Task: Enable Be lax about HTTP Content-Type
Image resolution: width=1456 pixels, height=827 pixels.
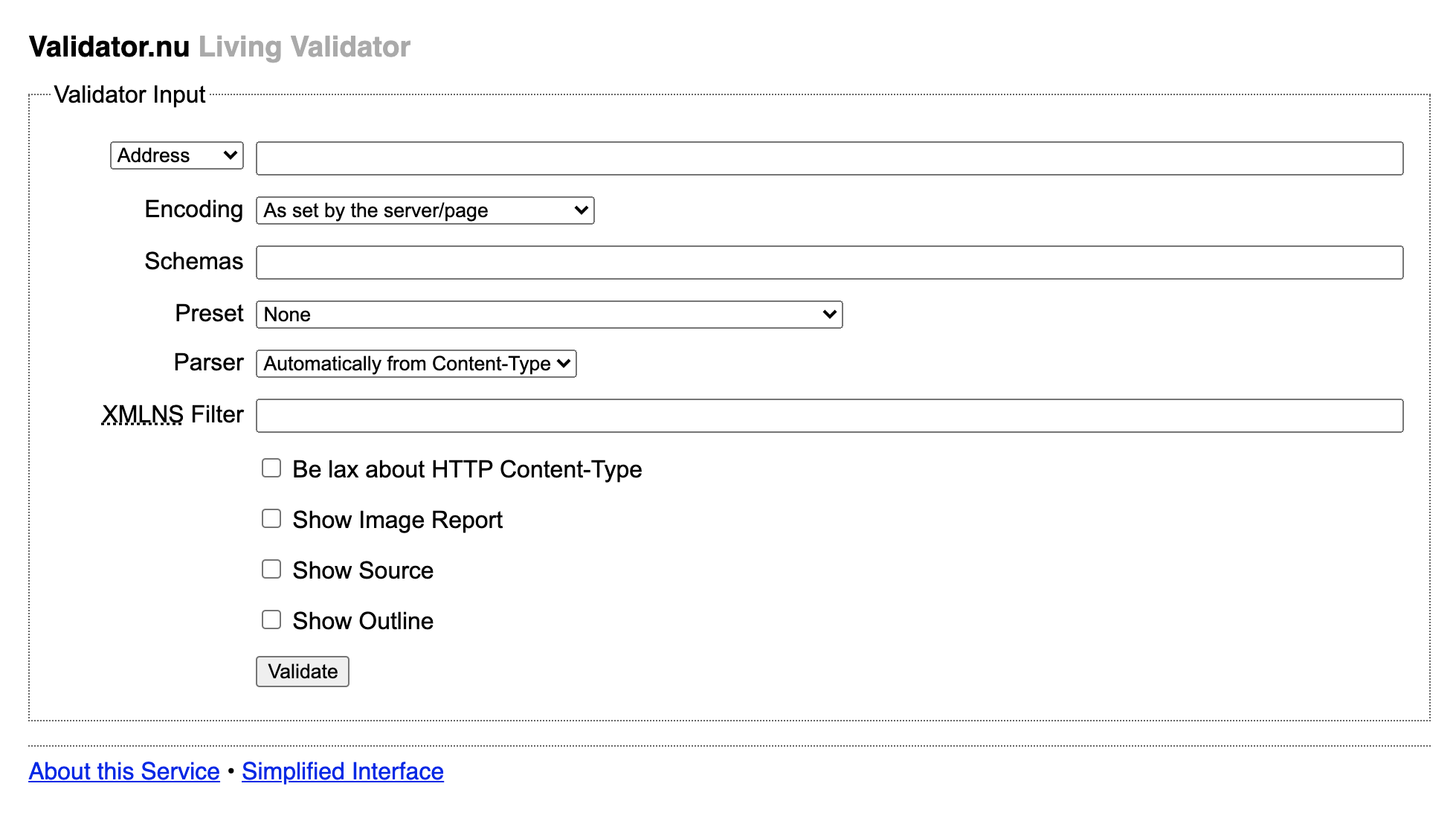Action: point(271,468)
